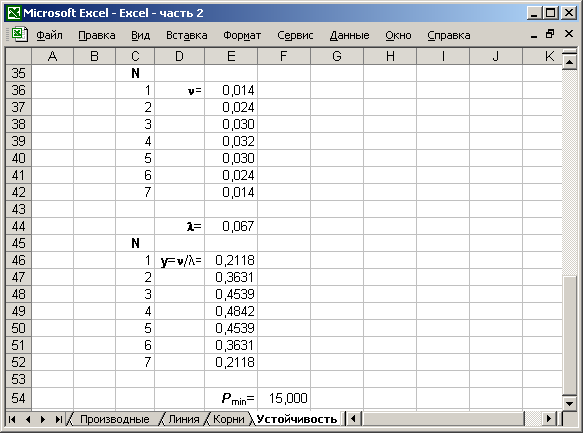This screenshot has width=583, height=433.
Task: Select column E header
Action: tap(231, 56)
